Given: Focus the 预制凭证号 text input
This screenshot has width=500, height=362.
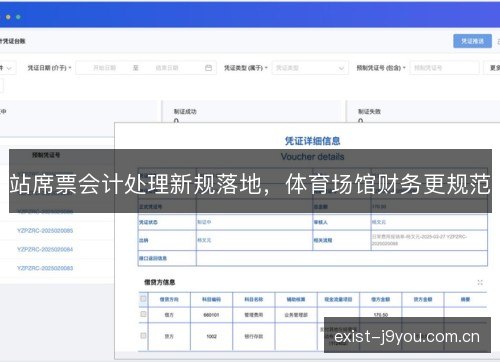Looking at the screenshot, I should pyautogui.click(x=444, y=68).
